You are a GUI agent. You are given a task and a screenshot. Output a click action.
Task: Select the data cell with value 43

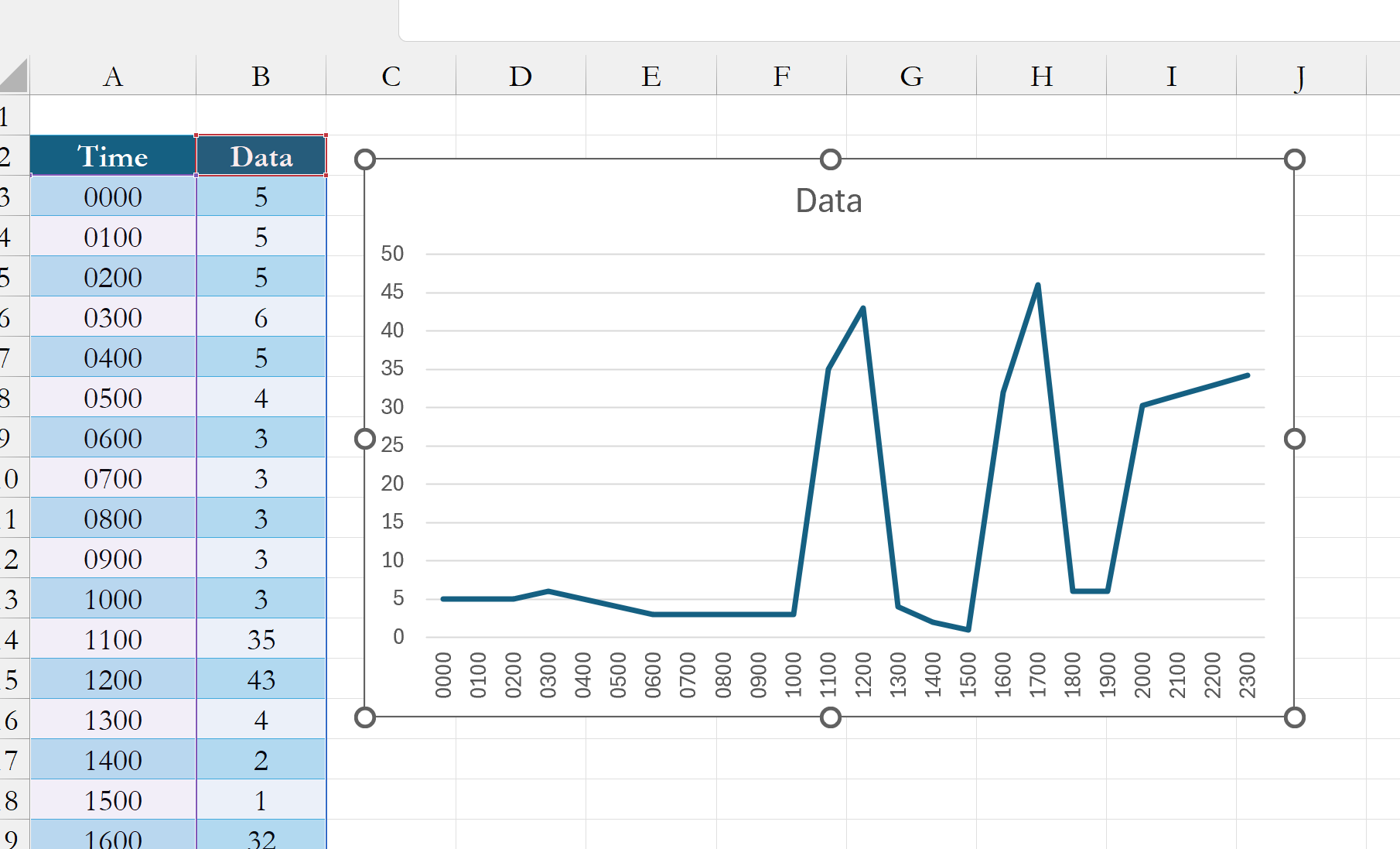pos(261,680)
